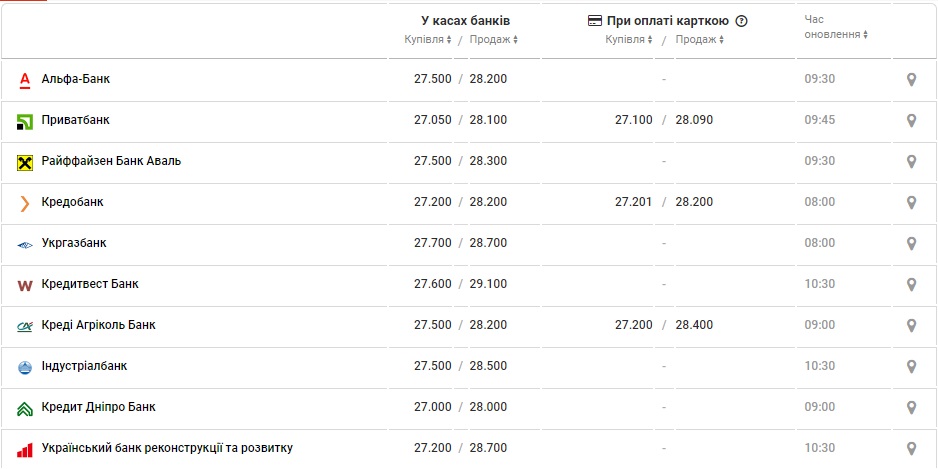Click the help question mark icon
Image resolution: width=938 pixels, height=469 pixels.
(x=741, y=20)
